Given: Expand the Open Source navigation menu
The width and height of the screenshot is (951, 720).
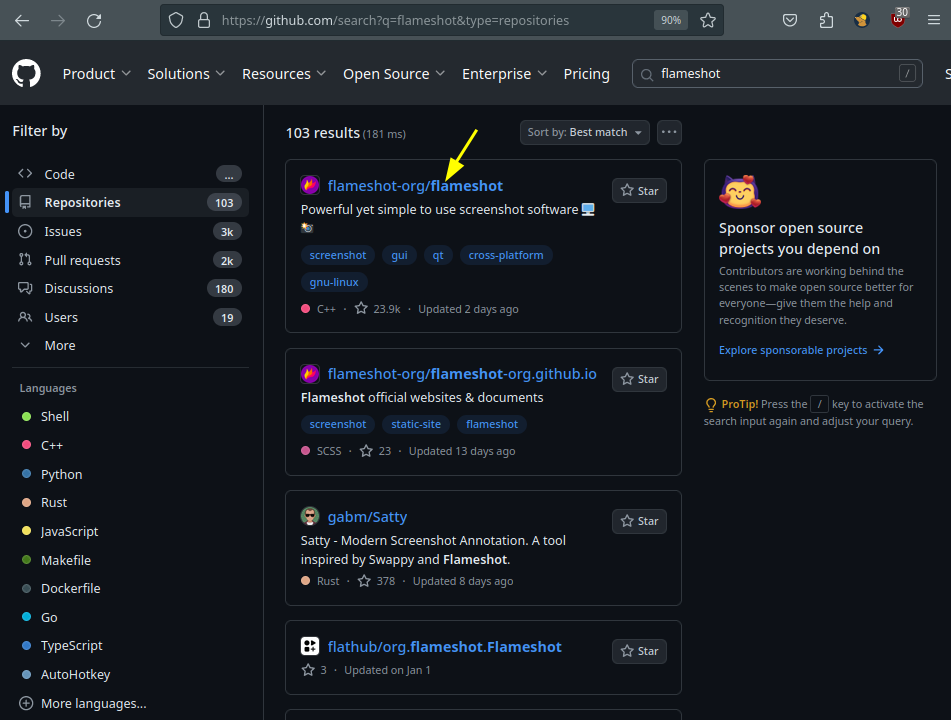Looking at the screenshot, I should click(394, 74).
